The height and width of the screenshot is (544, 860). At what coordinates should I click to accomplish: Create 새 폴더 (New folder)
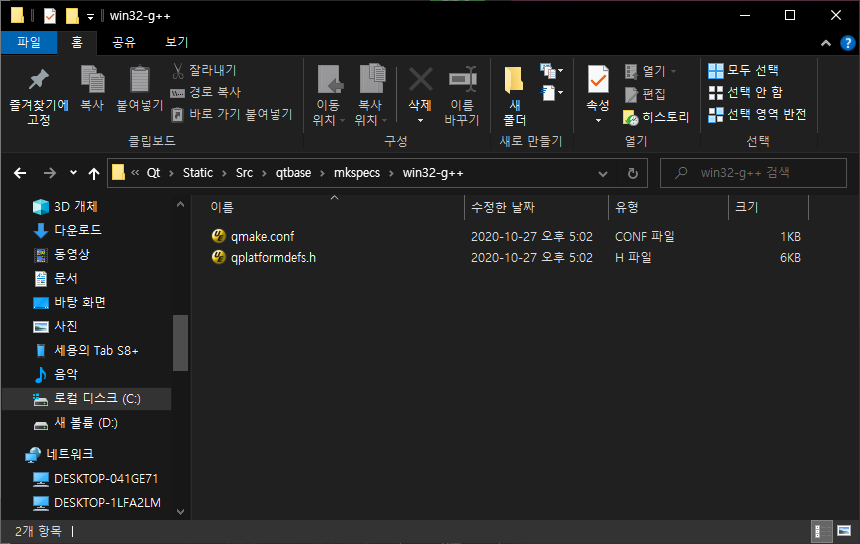514,95
